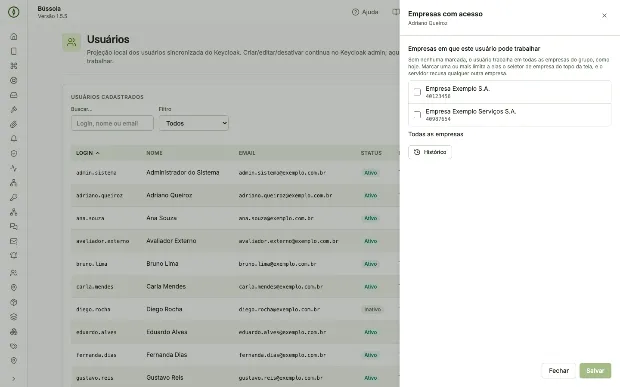Check the Empresa Exemplo S.A. checkbox
The image size is (620, 387).
pos(417,92)
